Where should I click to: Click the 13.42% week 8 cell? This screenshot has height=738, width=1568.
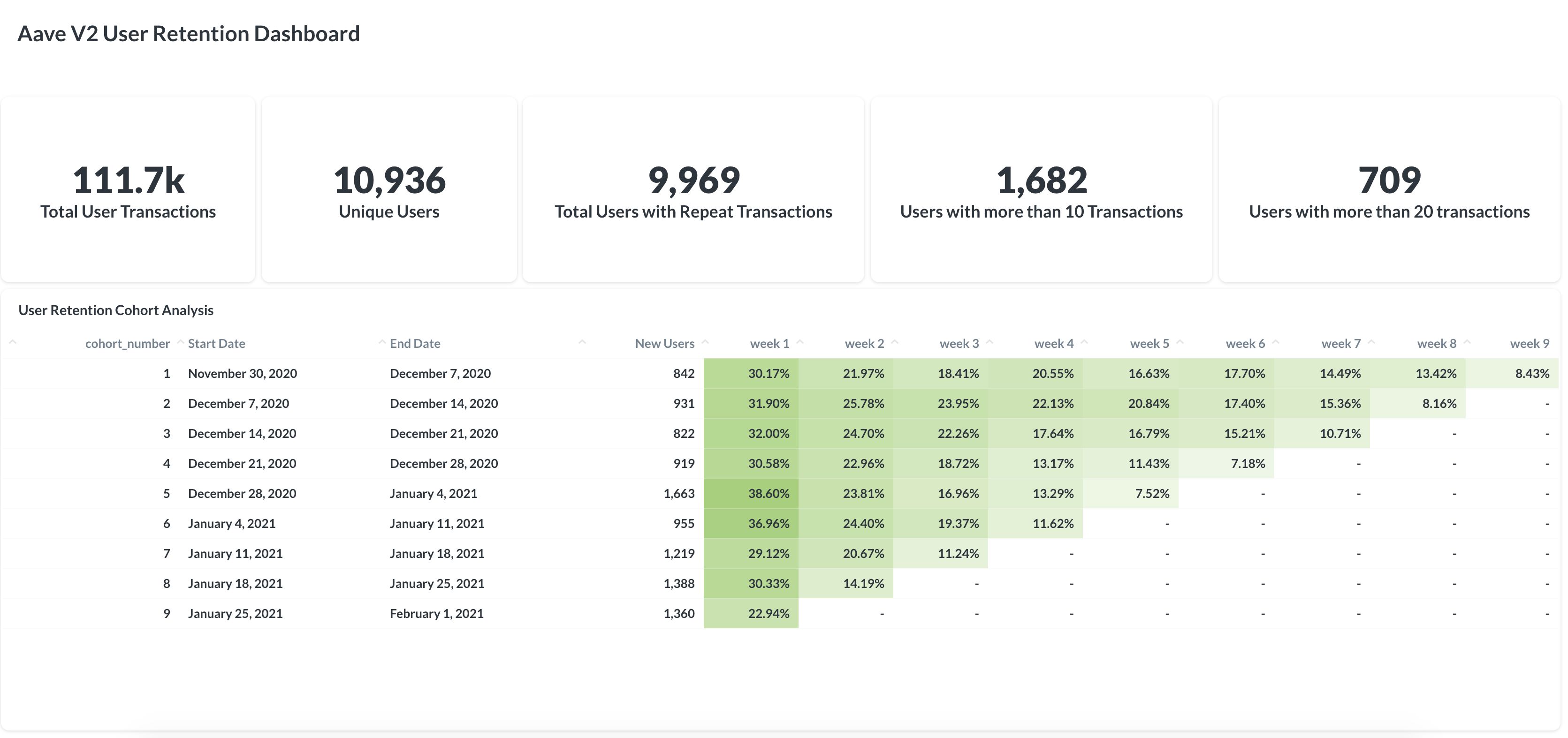tap(1418, 374)
